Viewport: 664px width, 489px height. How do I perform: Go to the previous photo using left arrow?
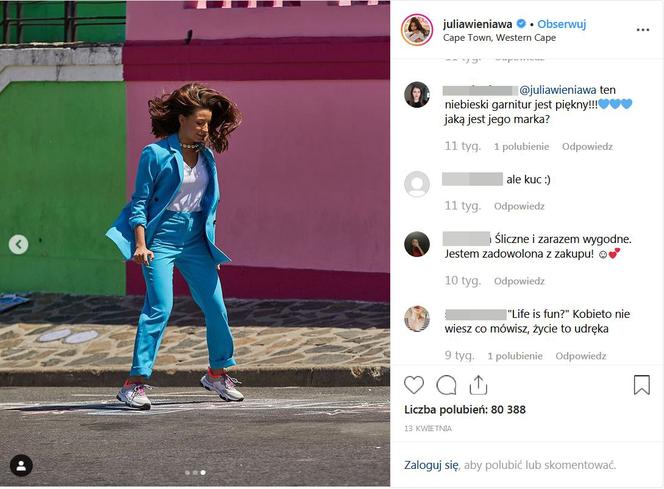(x=19, y=244)
